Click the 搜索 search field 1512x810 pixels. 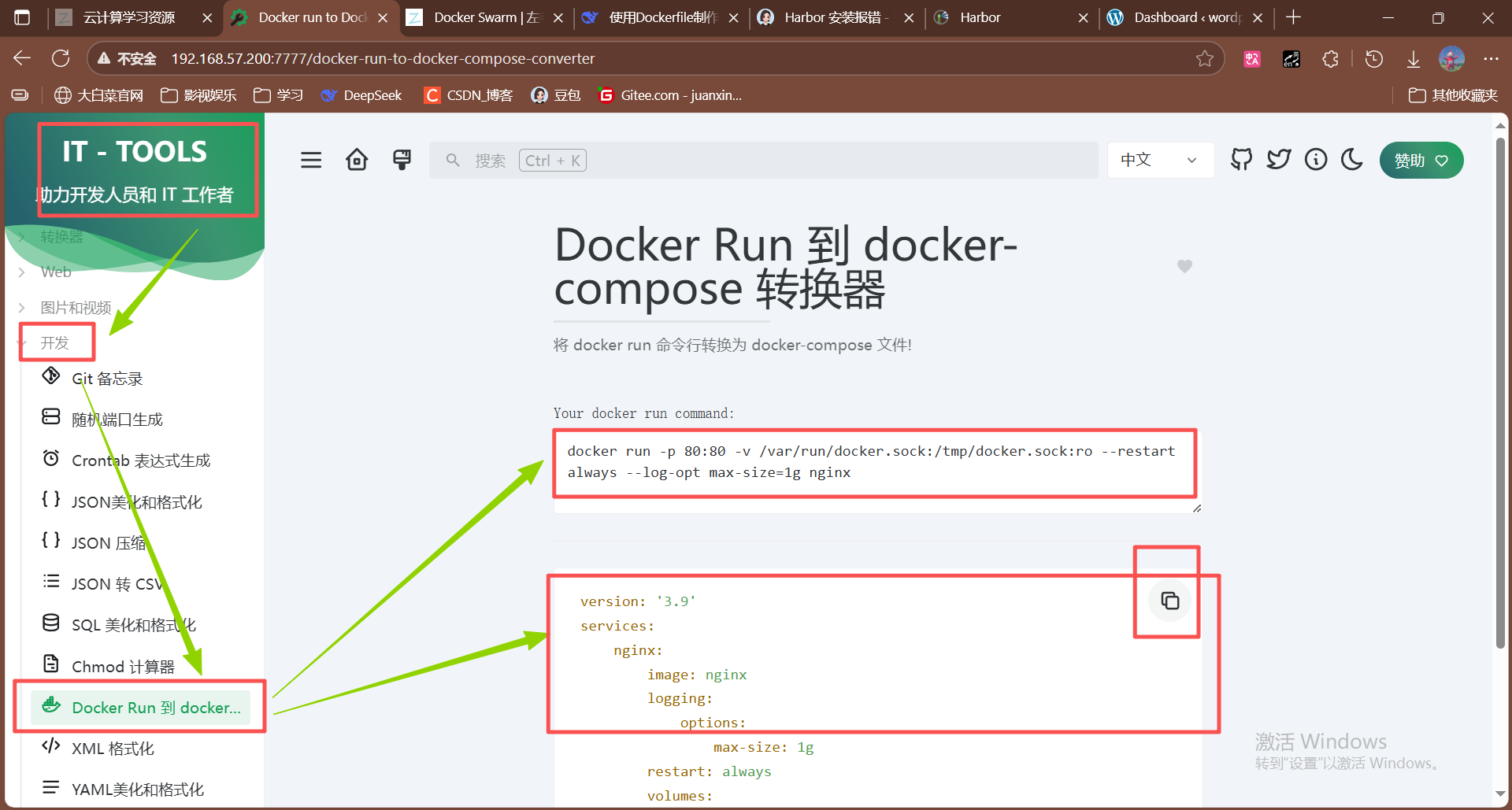[x=763, y=161]
